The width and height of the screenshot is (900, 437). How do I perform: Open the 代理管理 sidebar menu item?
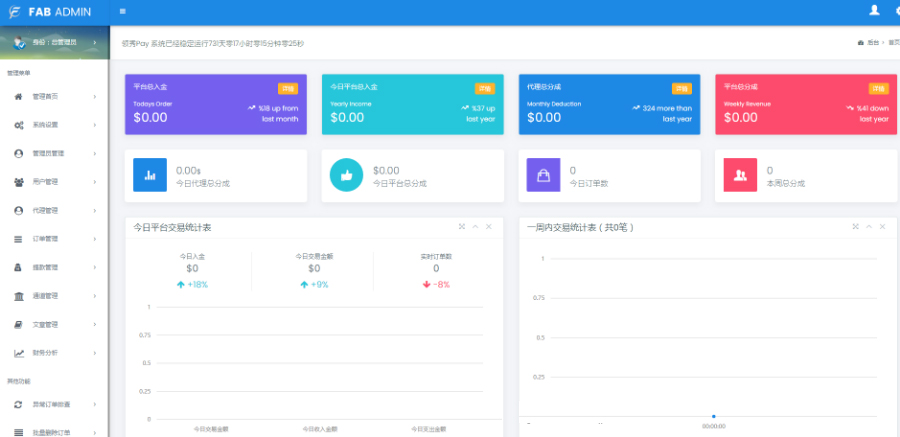[x=55, y=211]
